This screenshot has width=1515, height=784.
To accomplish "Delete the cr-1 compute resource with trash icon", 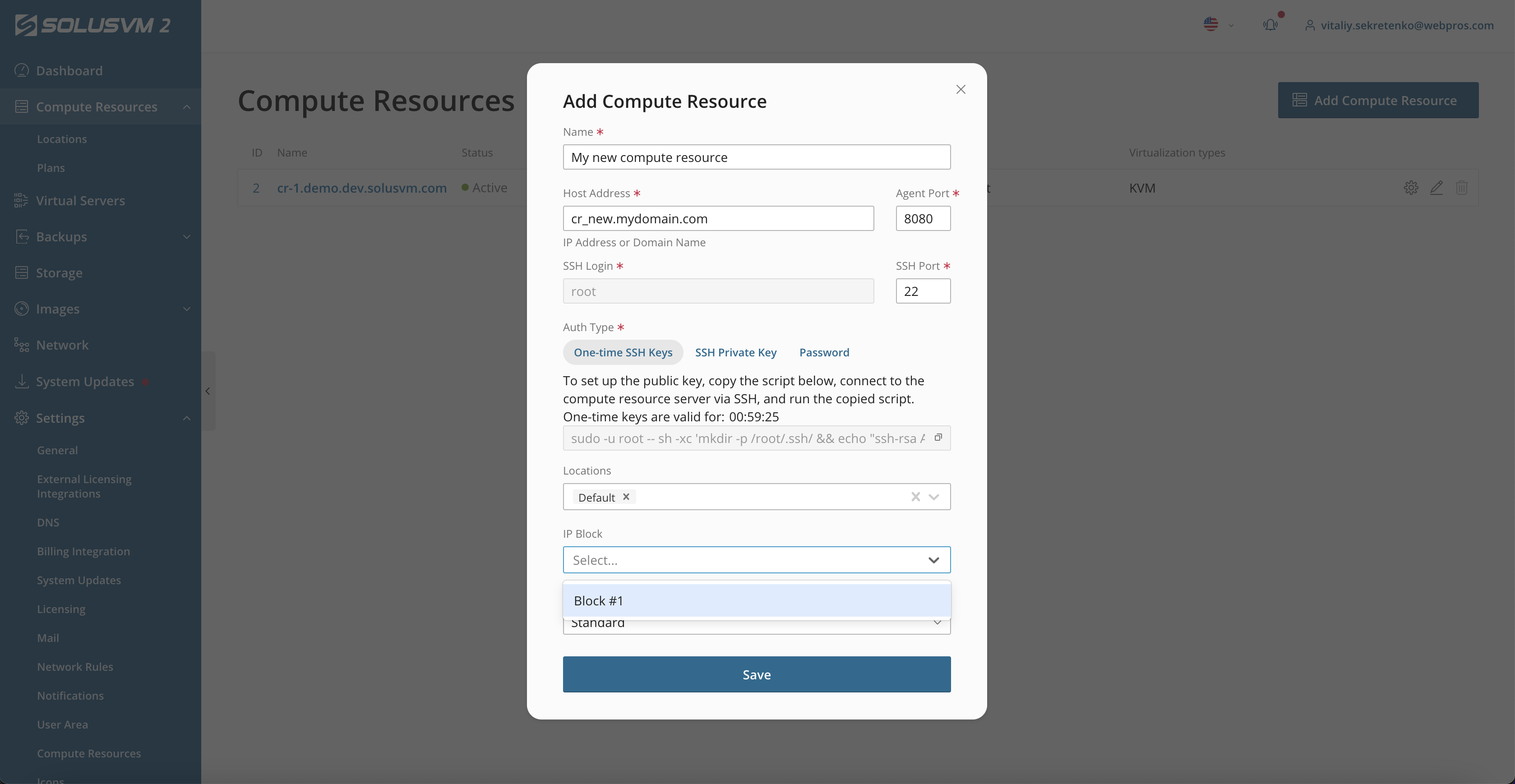I will click(1463, 188).
